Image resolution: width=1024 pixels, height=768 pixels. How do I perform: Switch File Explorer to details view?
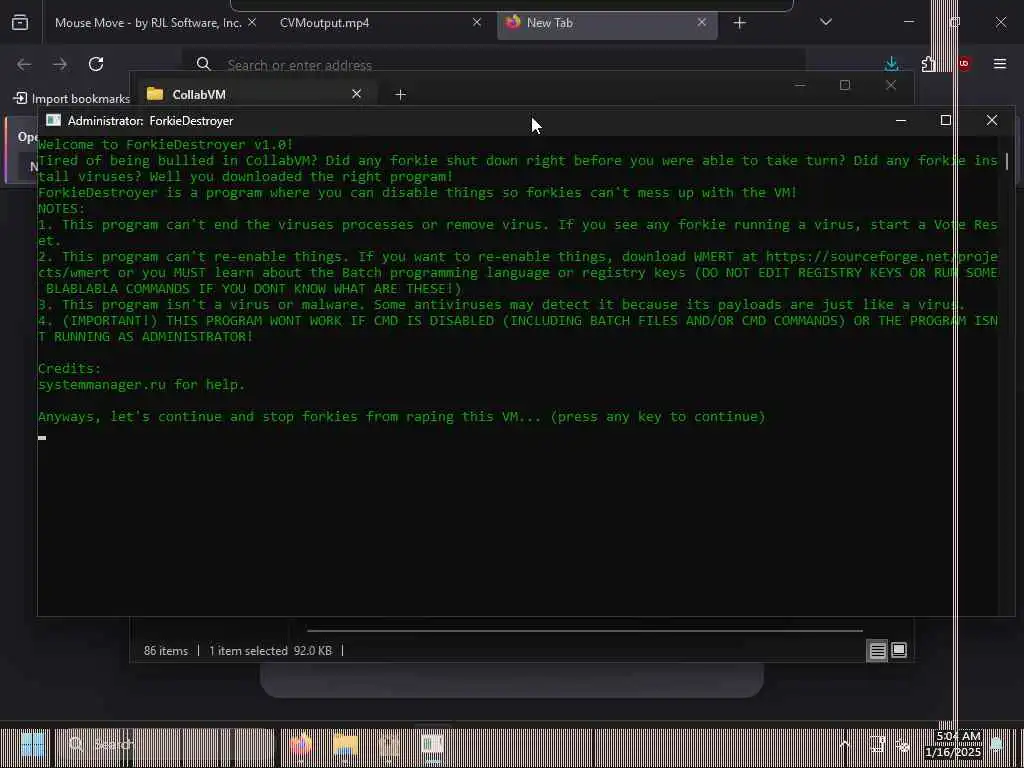877,650
